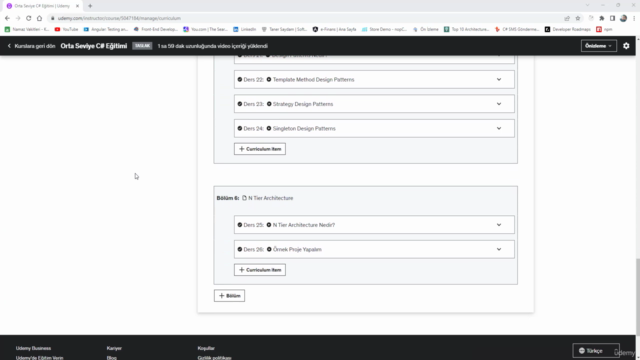Close the Orta Seviye C# Eğitimi tab

point(78,6)
